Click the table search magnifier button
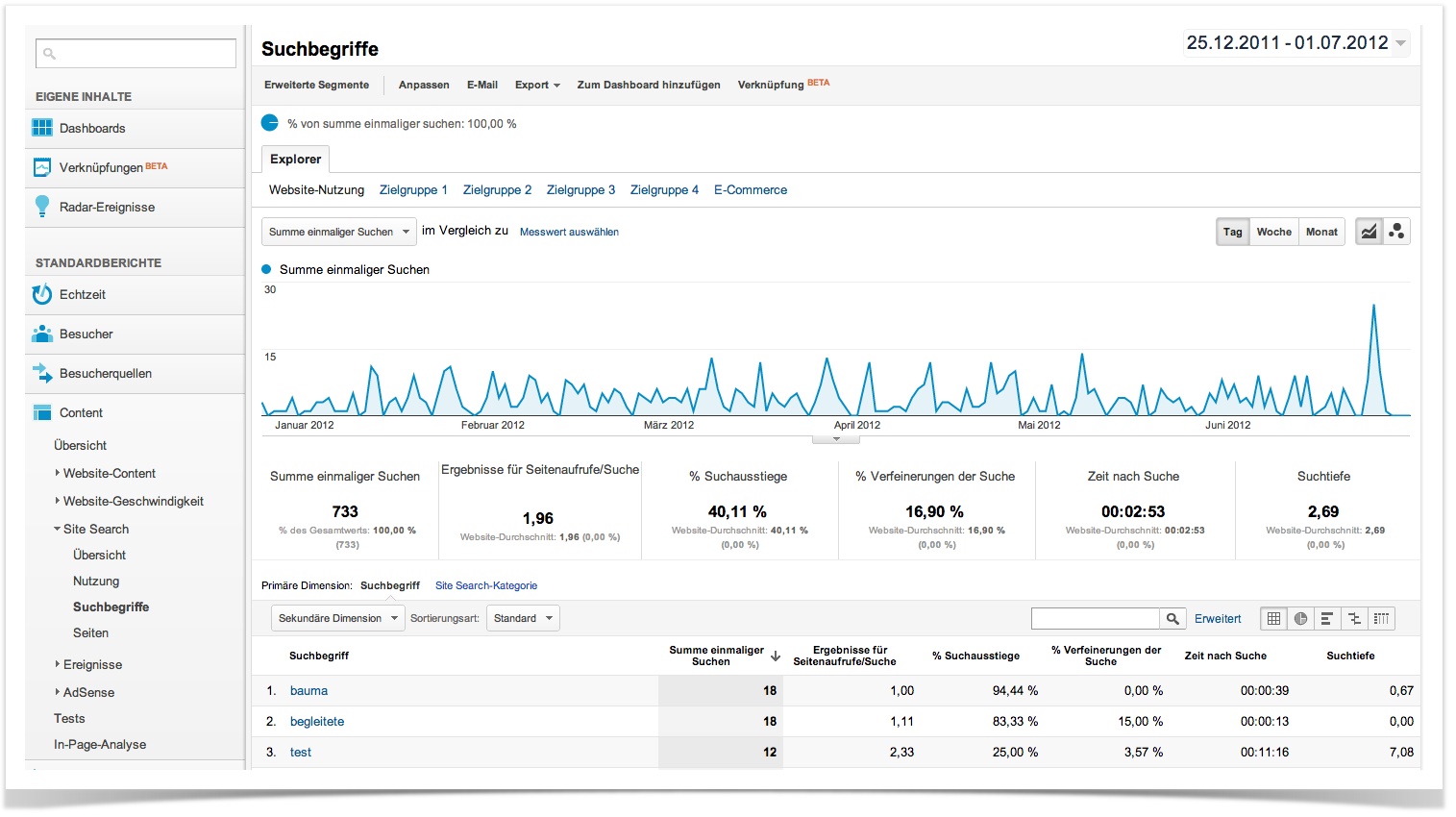Viewport: 1456px width, 817px height. click(x=1172, y=619)
